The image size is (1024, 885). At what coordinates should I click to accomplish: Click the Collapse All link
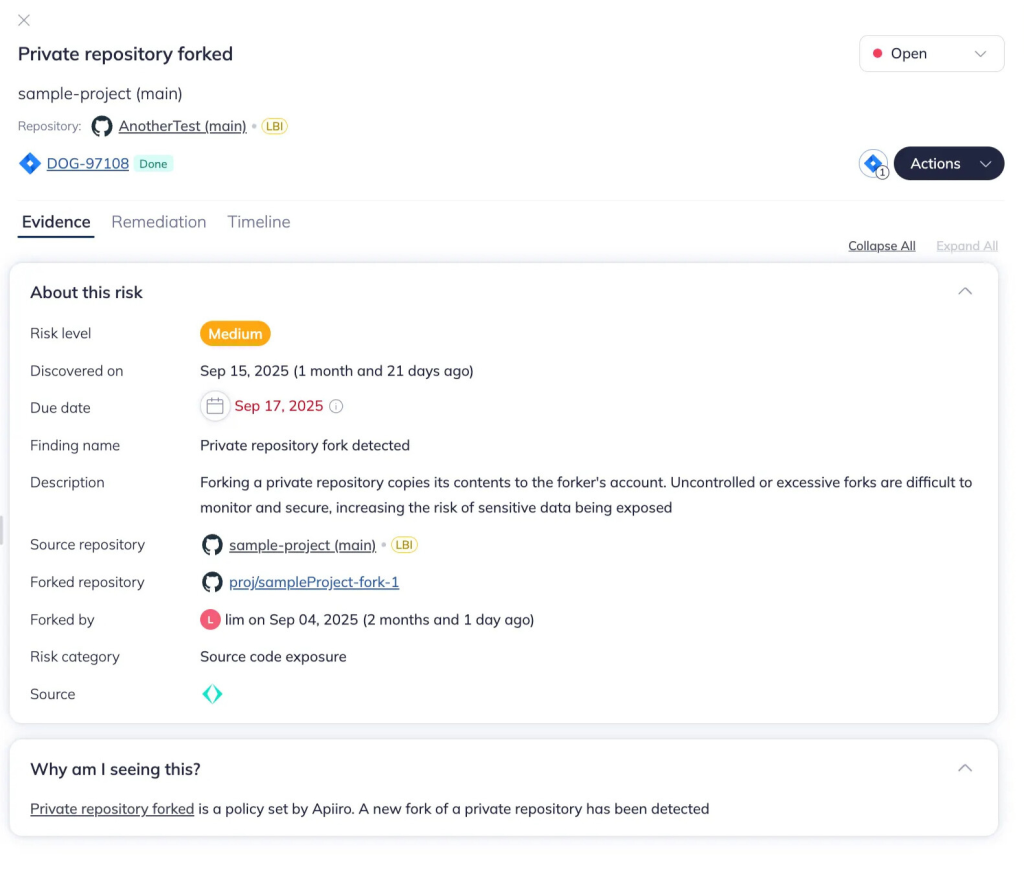(x=881, y=246)
